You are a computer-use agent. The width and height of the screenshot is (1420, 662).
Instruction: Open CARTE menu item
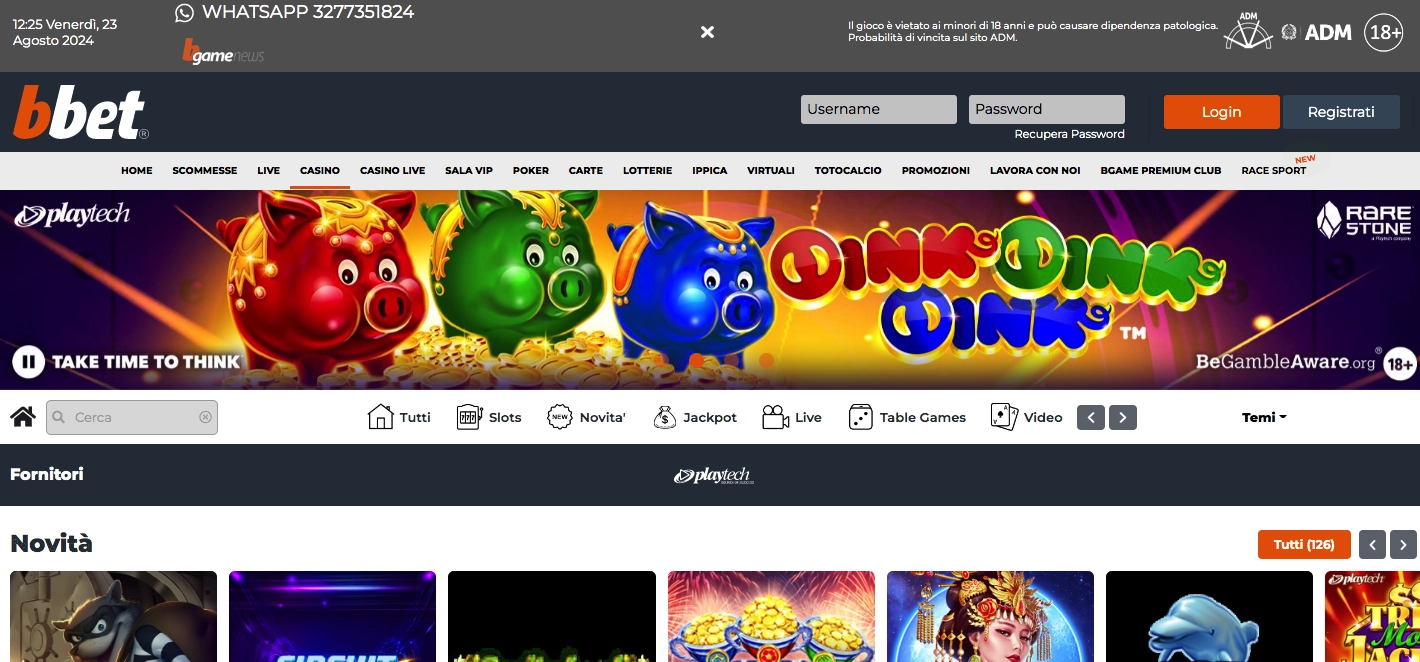pos(586,171)
